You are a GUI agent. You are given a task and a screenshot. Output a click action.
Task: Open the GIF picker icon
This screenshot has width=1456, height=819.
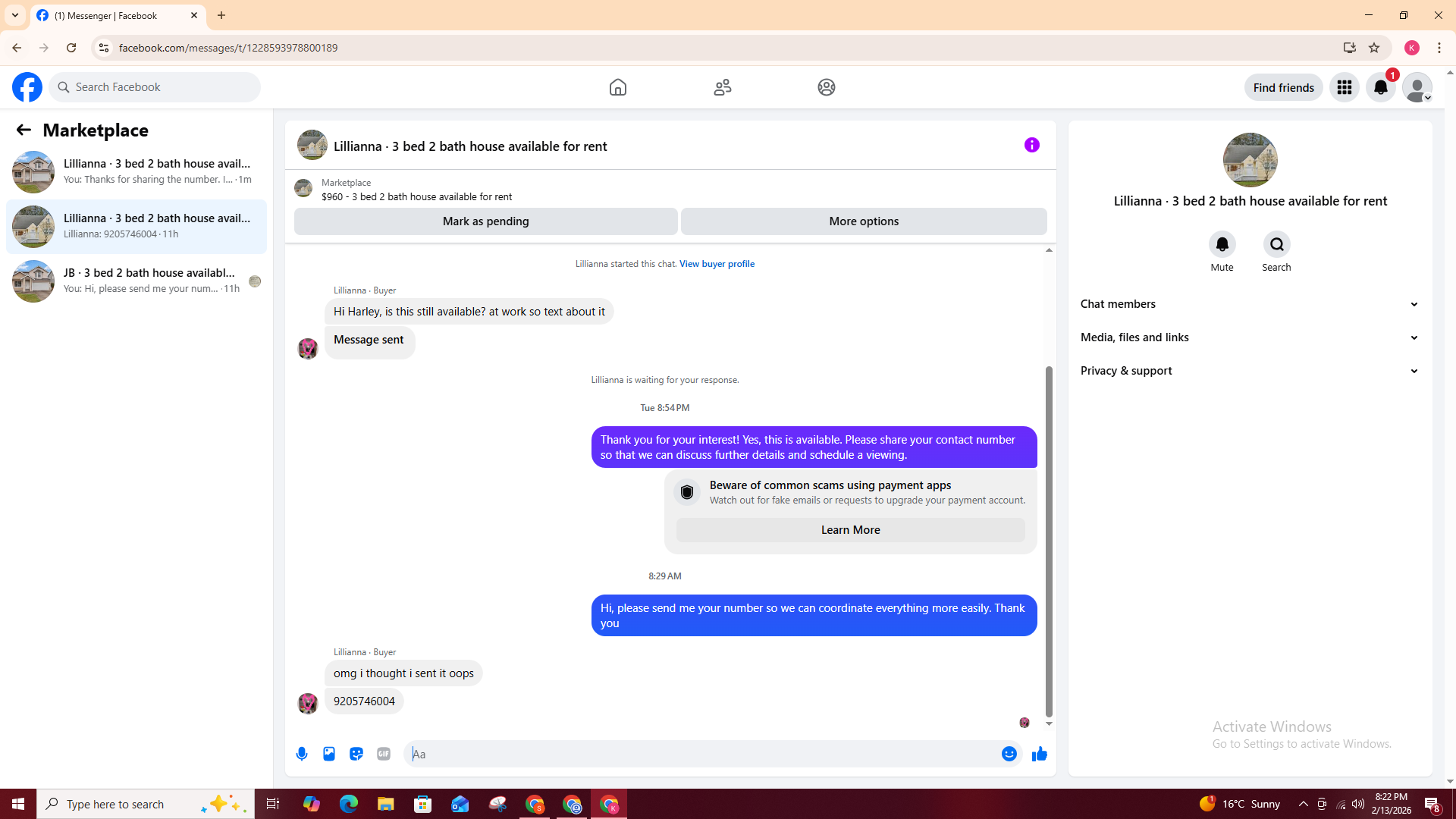(x=384, y=754)
